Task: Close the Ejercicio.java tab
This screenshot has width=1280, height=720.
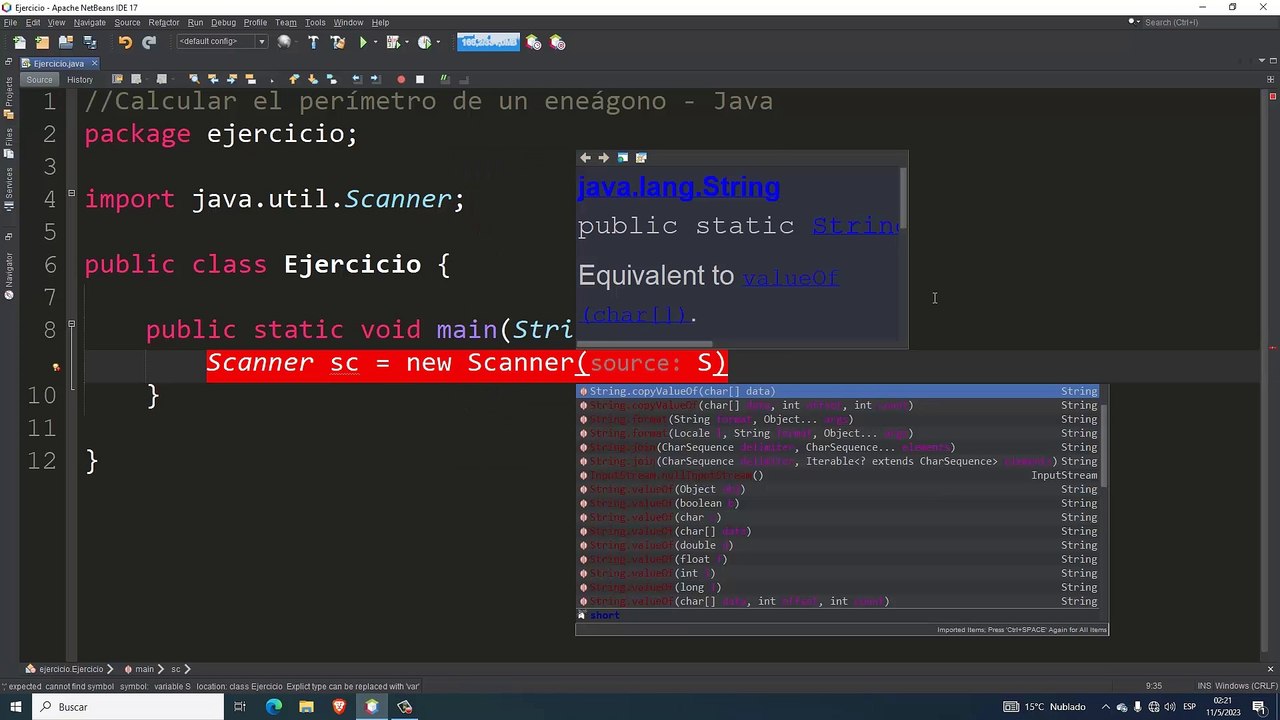Action: pos(95,63)
